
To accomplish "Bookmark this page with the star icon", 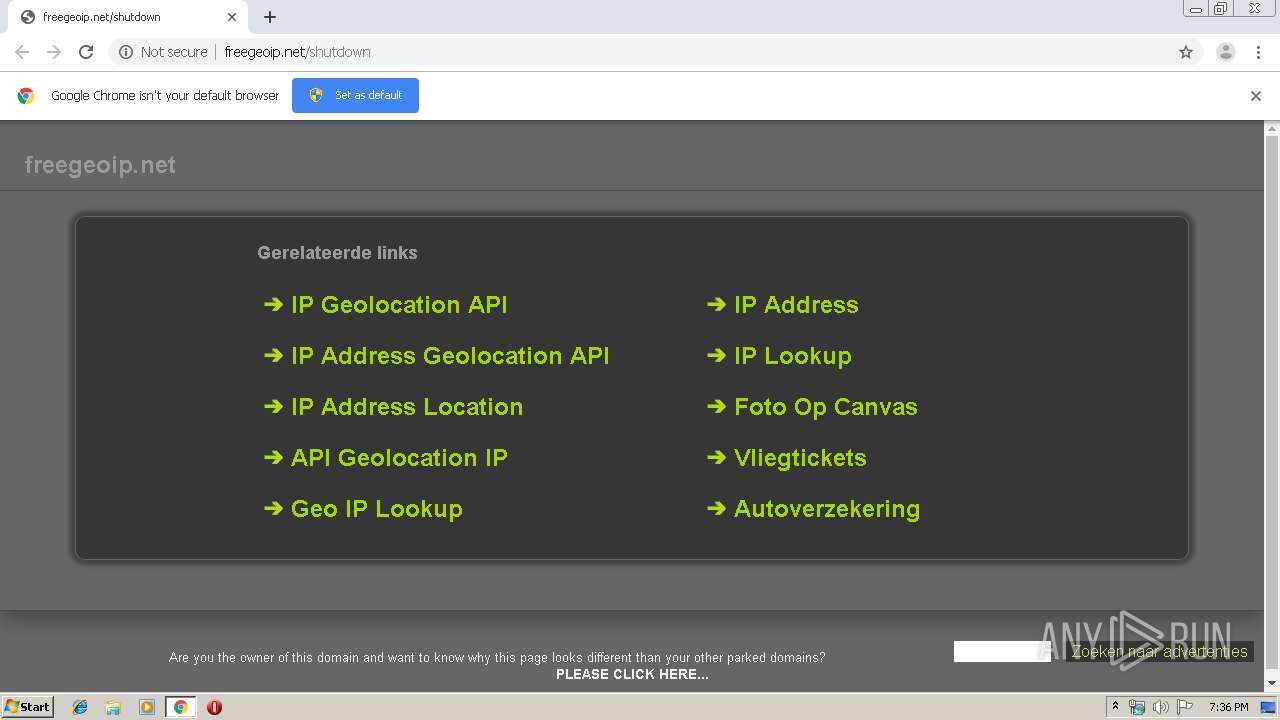I will click(1186, 52).
